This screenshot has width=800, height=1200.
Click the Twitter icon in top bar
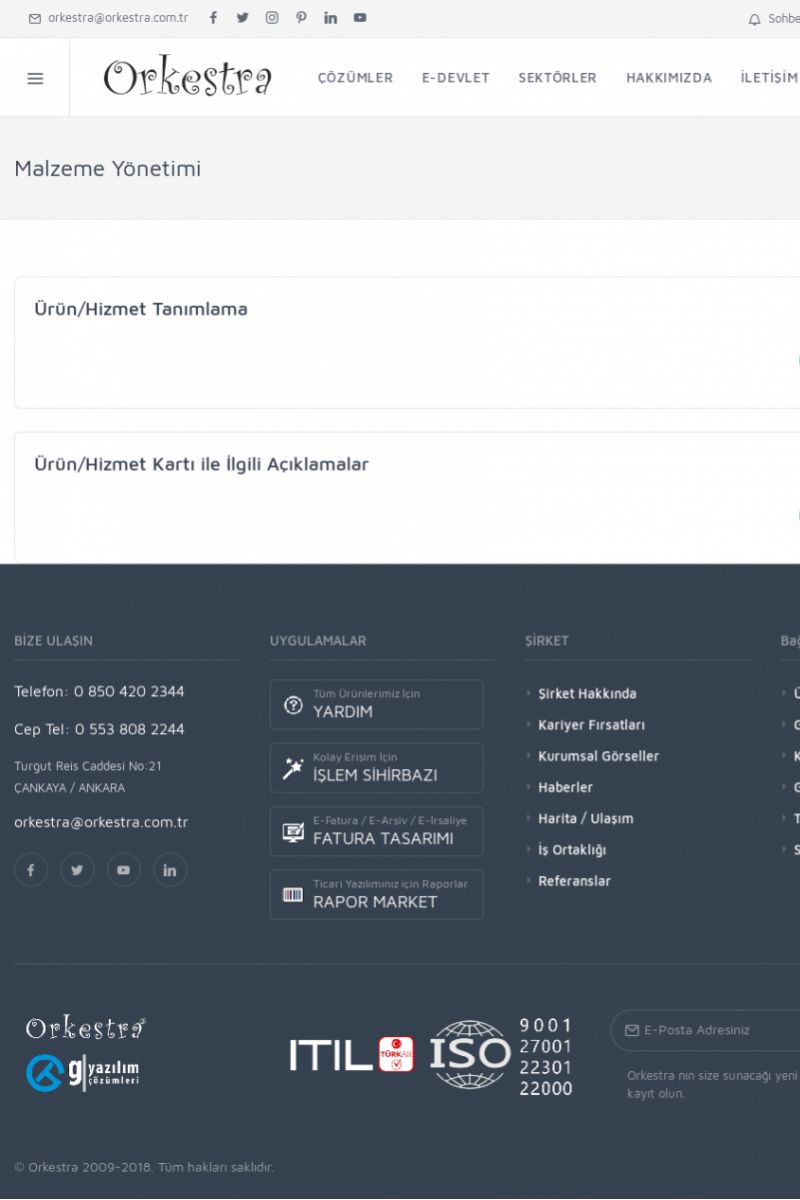pyautogui.click(x=242, y=18)
